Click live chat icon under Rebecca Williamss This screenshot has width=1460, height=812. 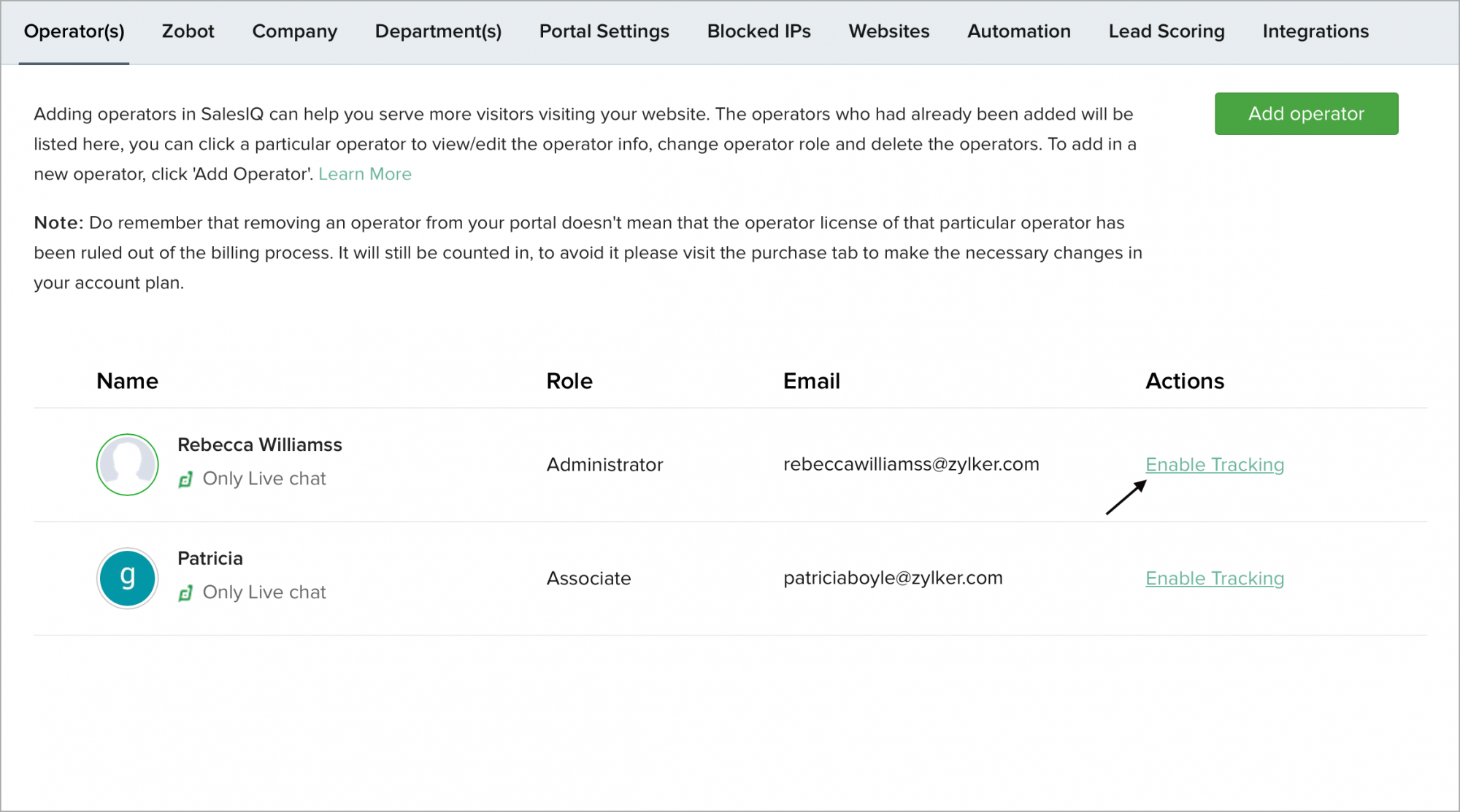coord(185,479)
